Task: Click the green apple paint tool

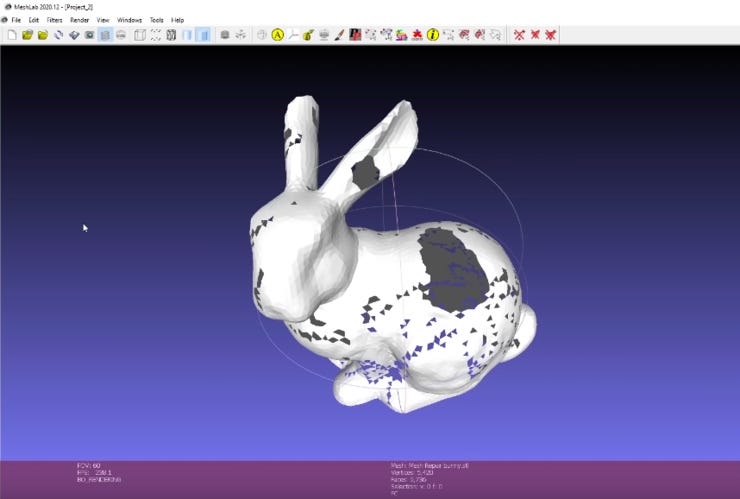Action: point(309,34)
